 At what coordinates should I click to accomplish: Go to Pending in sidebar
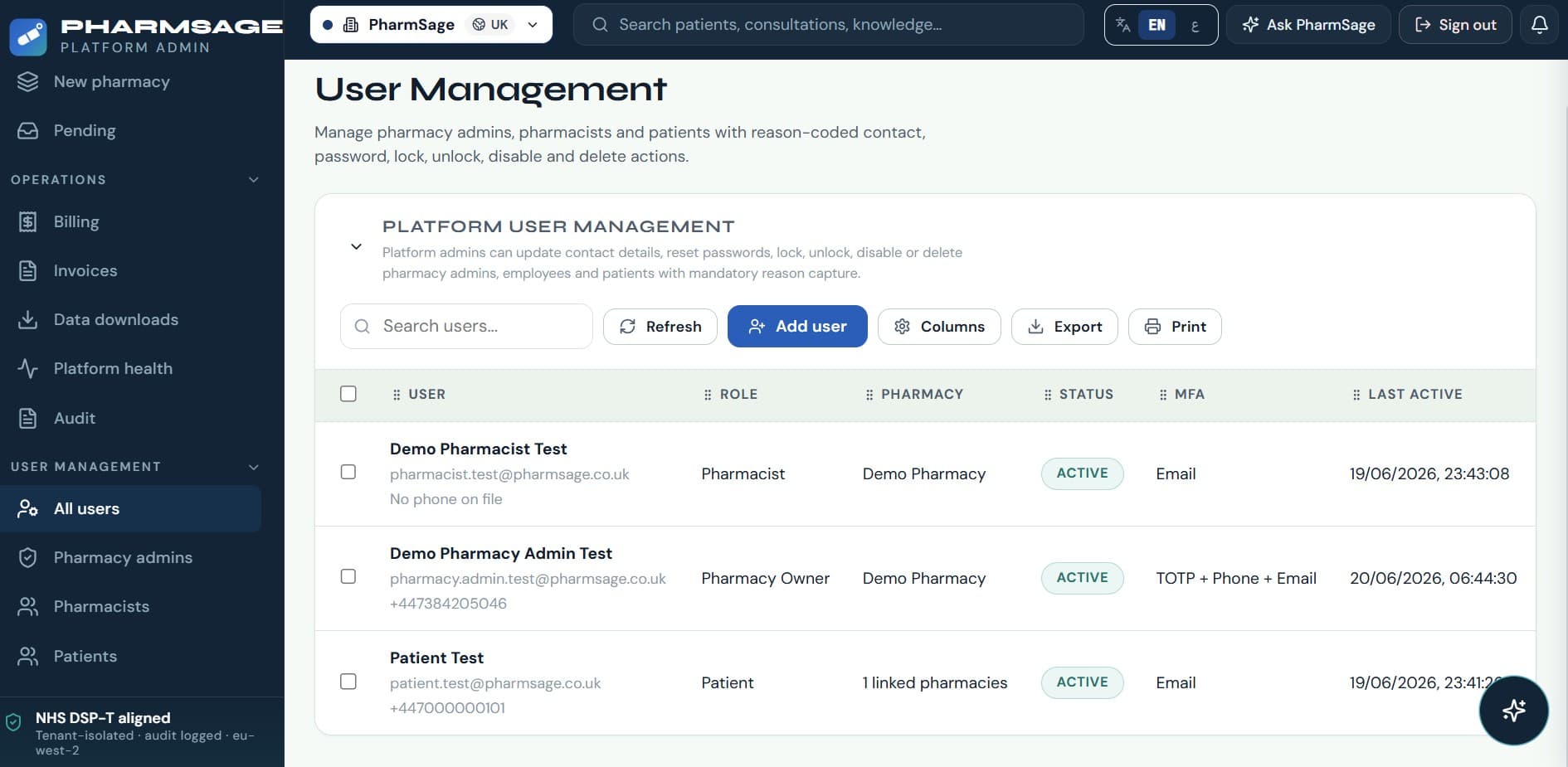130,130
